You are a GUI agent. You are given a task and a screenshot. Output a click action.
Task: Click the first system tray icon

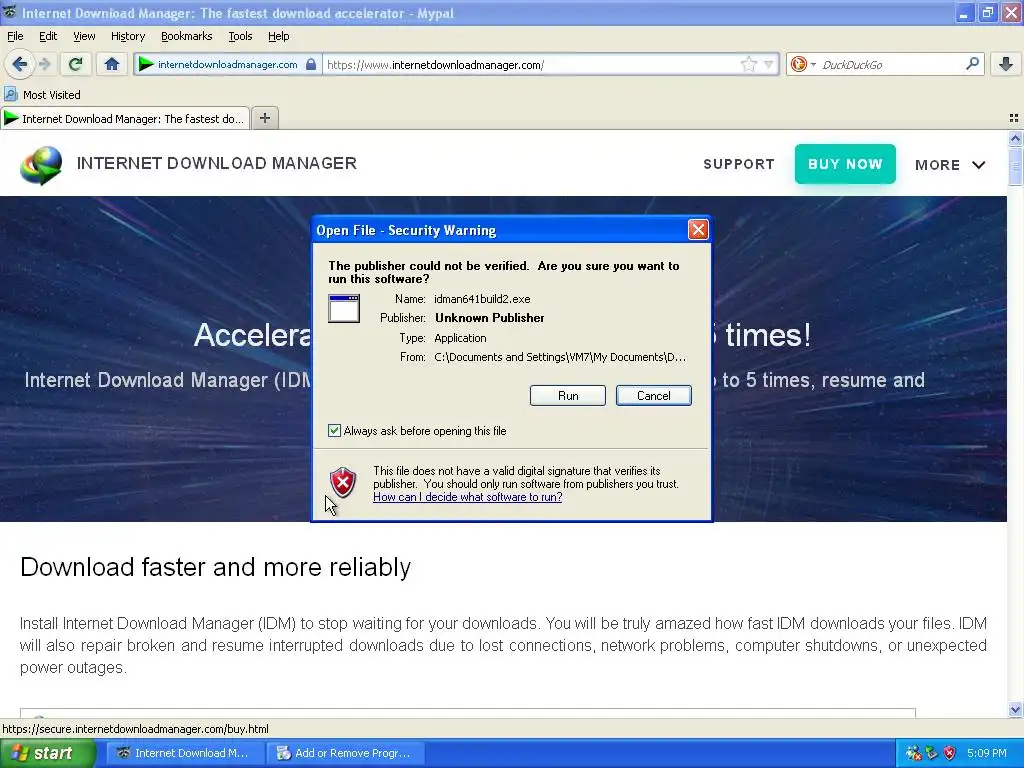pyautogui.click(x=913, y=753)
